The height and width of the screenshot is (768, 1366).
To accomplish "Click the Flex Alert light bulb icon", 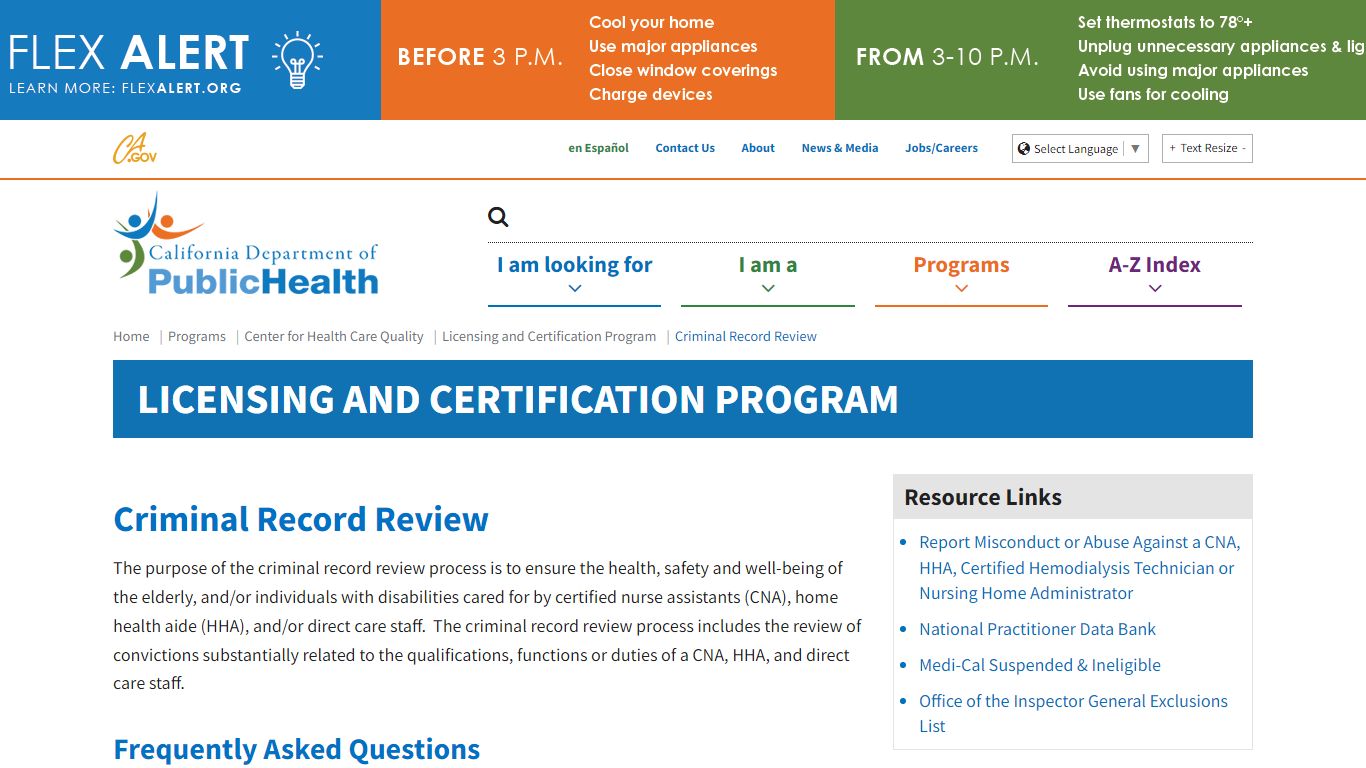I will (297, 61).
